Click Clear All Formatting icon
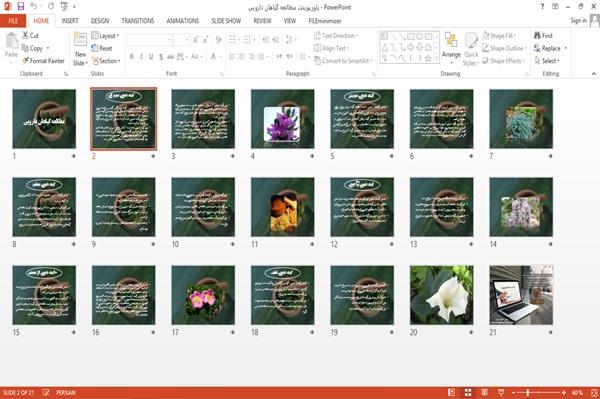The width and height of the screenshot is (600, 399). [218, 39]
